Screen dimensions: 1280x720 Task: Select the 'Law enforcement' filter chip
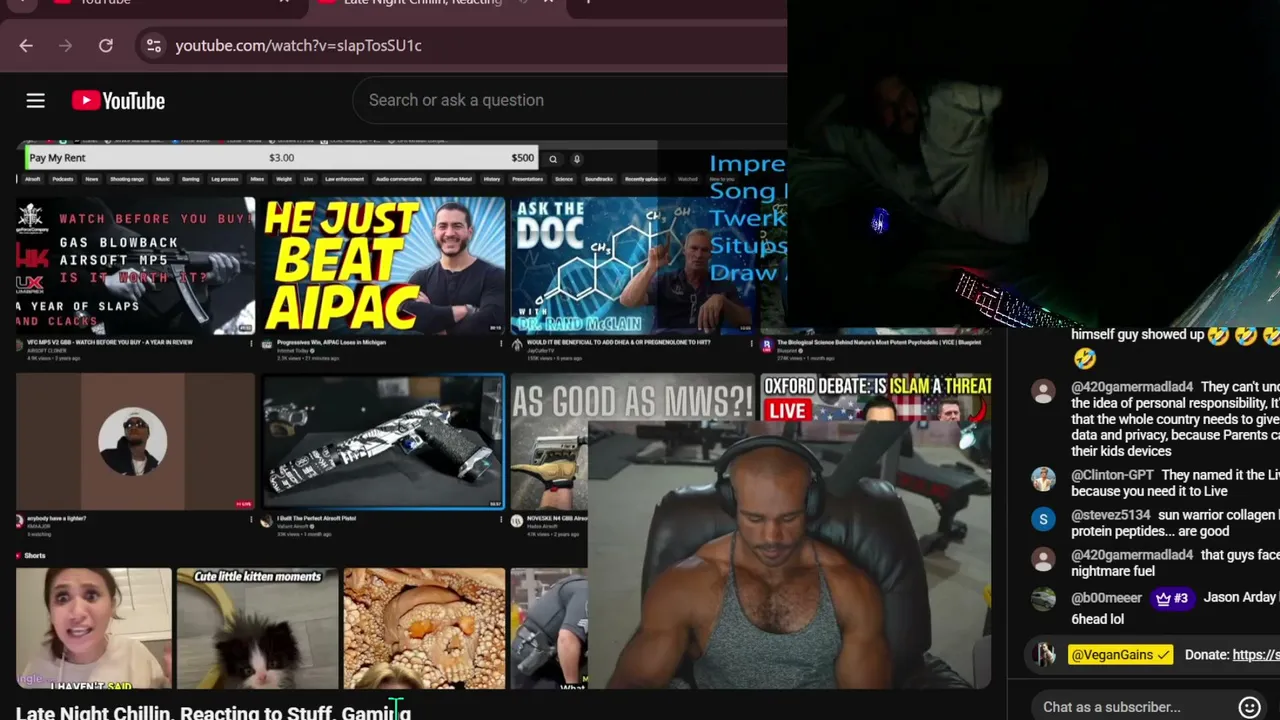pyautogui.click(x=344, y=179)
